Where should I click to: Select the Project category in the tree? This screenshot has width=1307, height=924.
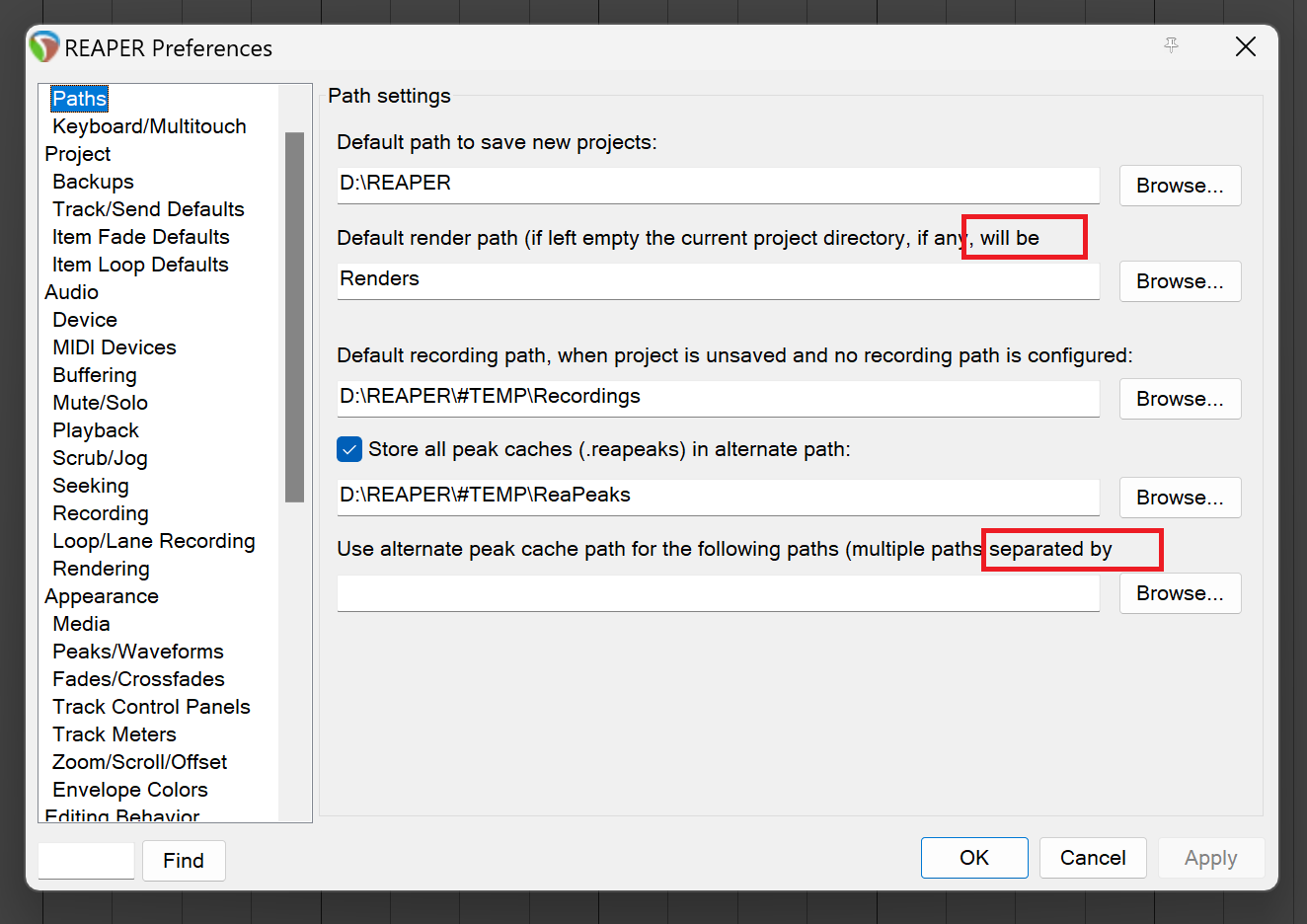77,154
